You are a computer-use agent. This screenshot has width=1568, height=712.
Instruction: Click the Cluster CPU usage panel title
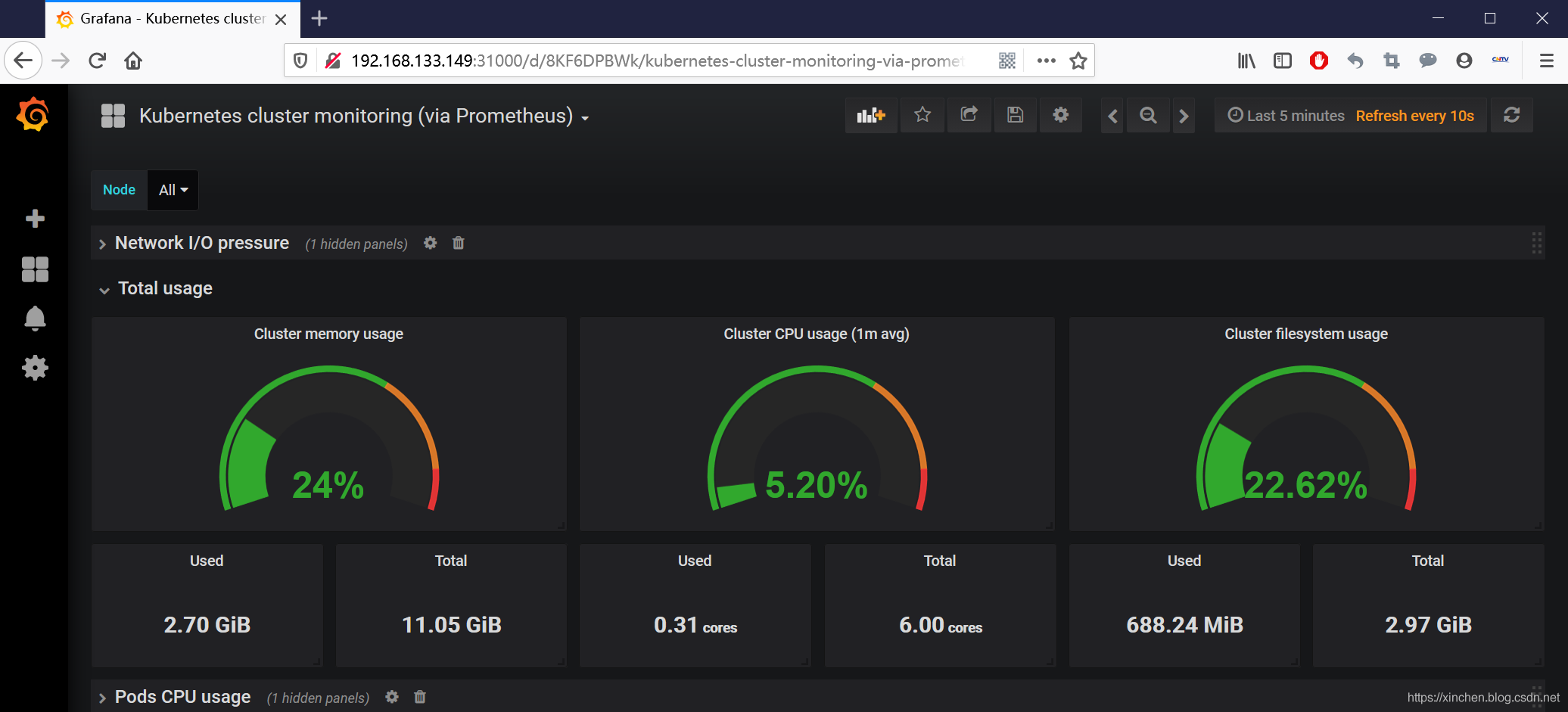[817, 334]
